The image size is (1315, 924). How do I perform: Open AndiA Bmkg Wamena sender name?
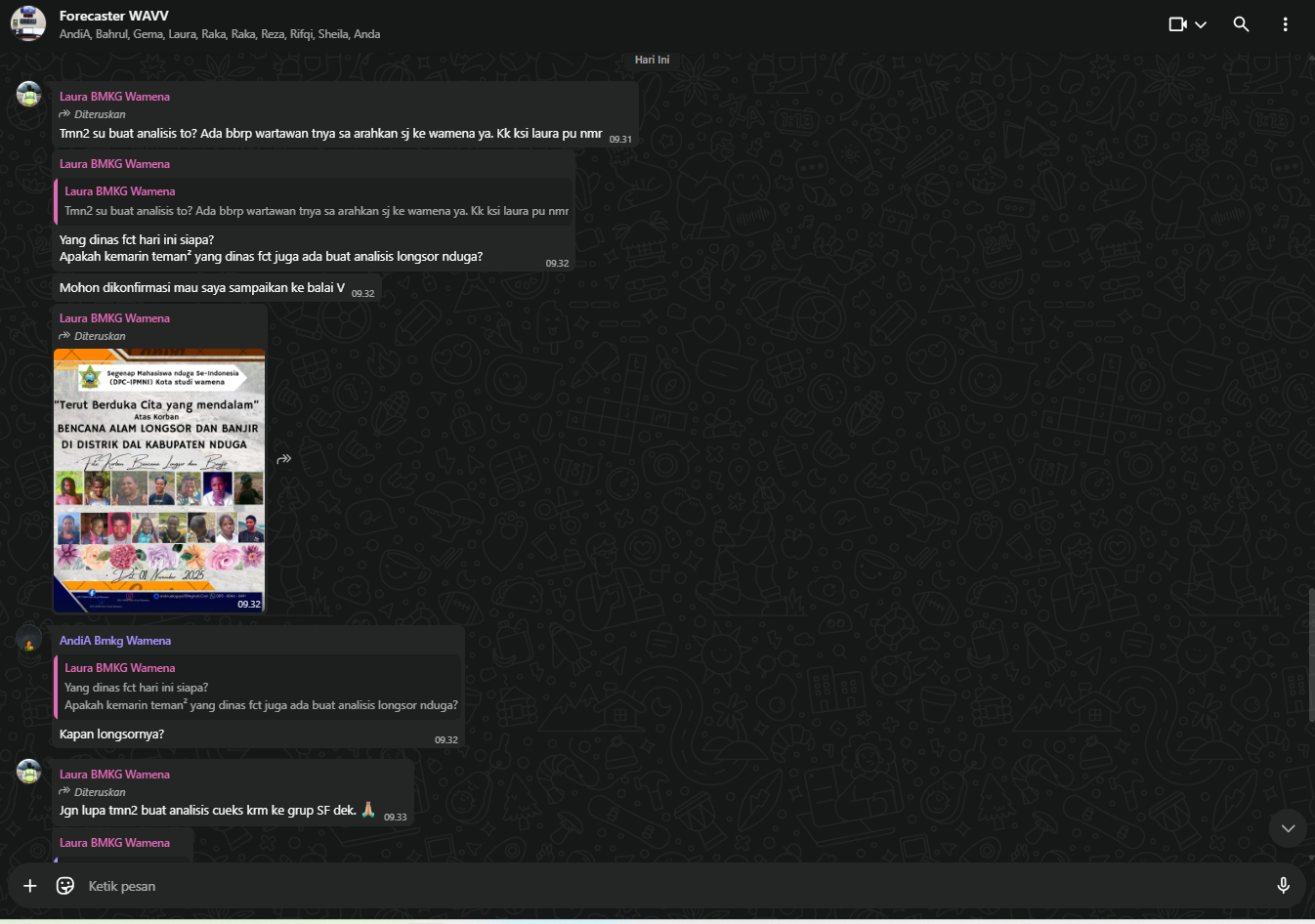pyautogui.click(x=115, y=641)
